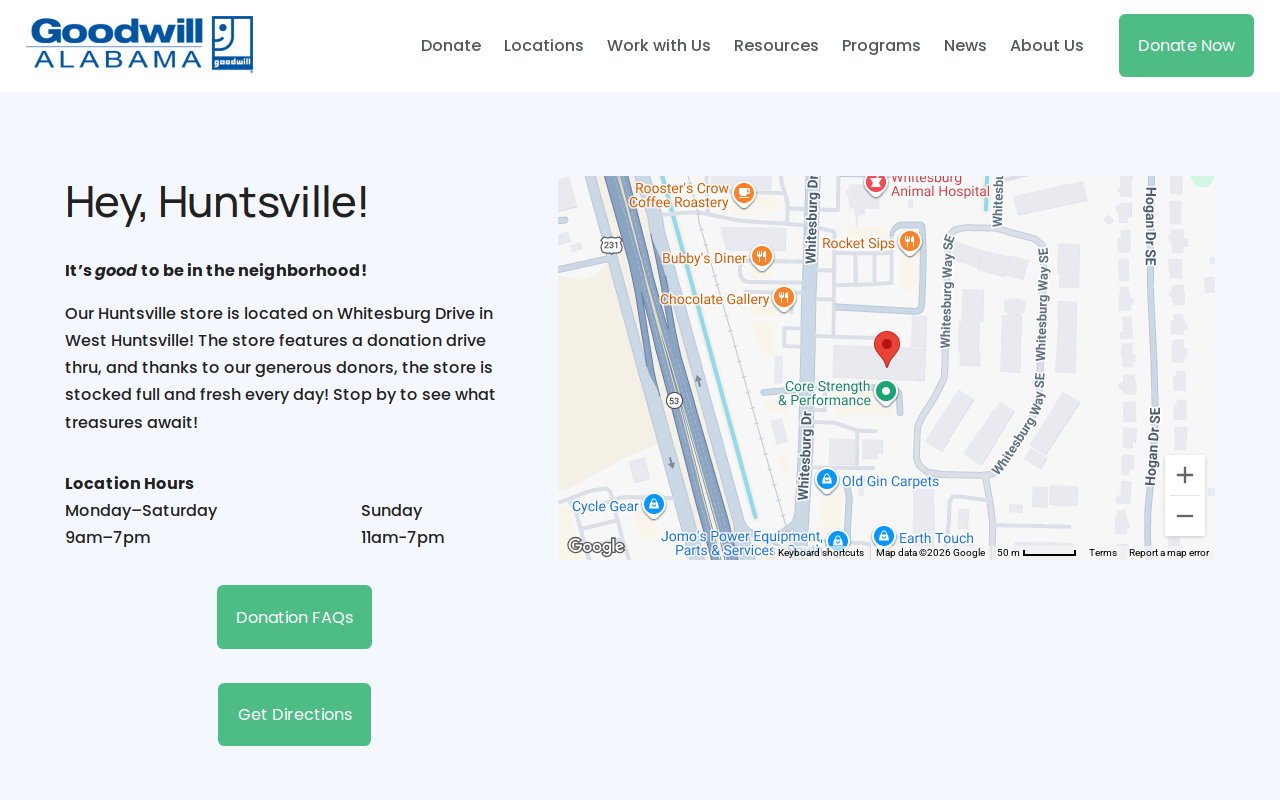Click the Old Gin Carpets label
1280x800 pixels.
click(890, 481)
